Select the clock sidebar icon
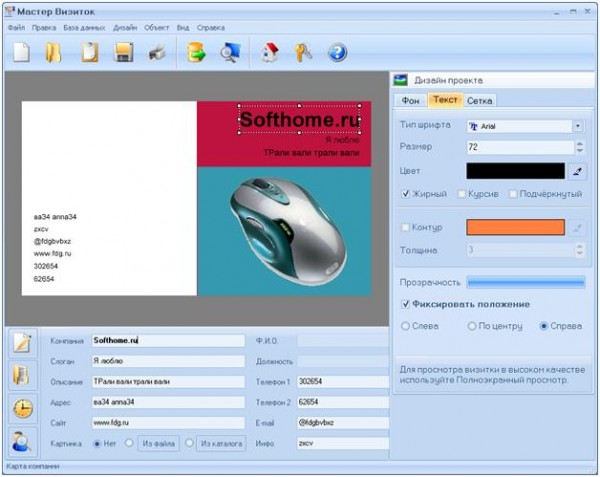 [x=23, y=408]
